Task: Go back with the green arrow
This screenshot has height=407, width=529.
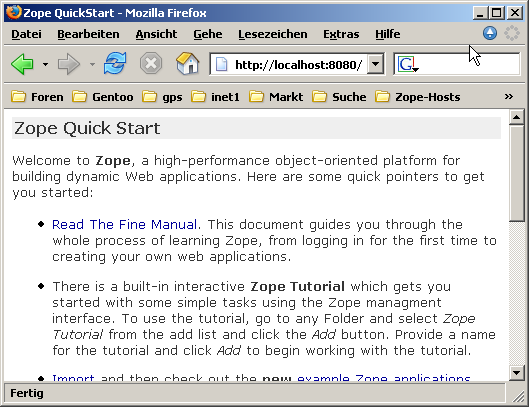Action: click(22, 64)
